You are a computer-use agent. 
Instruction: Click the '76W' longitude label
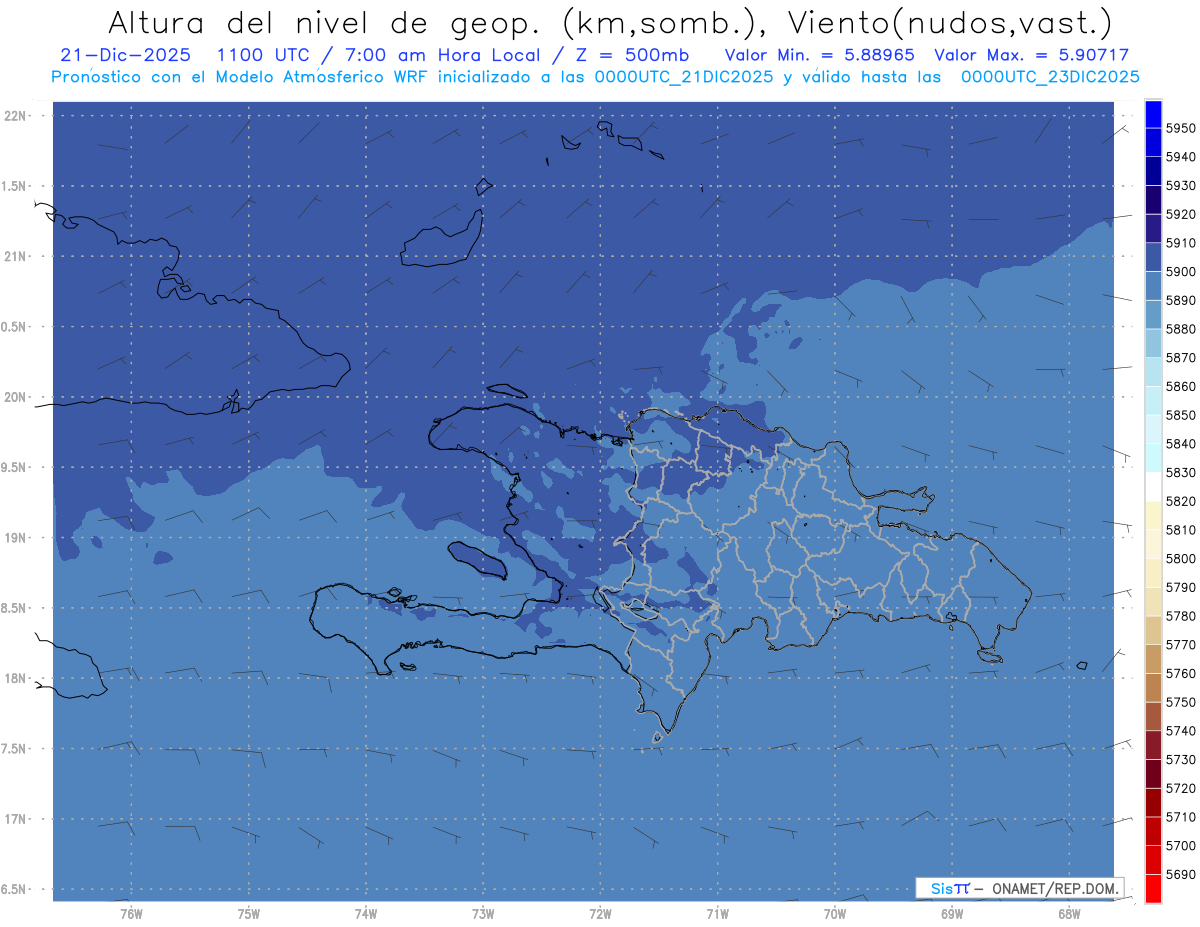131,913
